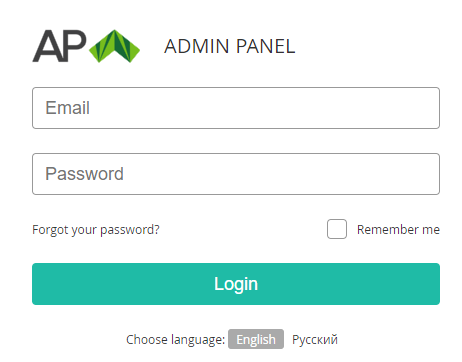Image resolution: width=462 pixels, height=362 pixels.
Task: Select English as the language
Action: pyautogui.click(x=256, y=339)
